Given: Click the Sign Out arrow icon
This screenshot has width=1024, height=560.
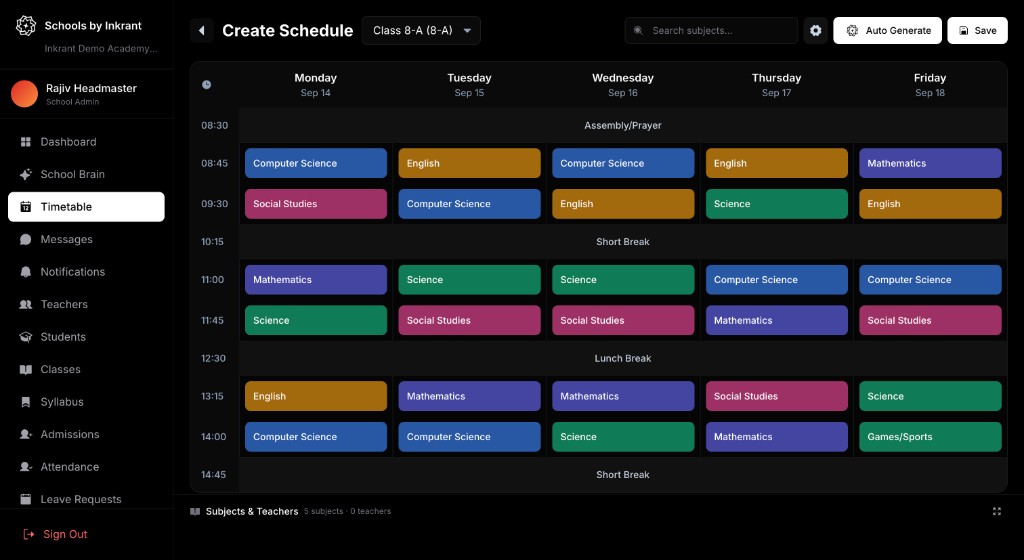Looking at the screenshot, I should [x=28, y=535].
